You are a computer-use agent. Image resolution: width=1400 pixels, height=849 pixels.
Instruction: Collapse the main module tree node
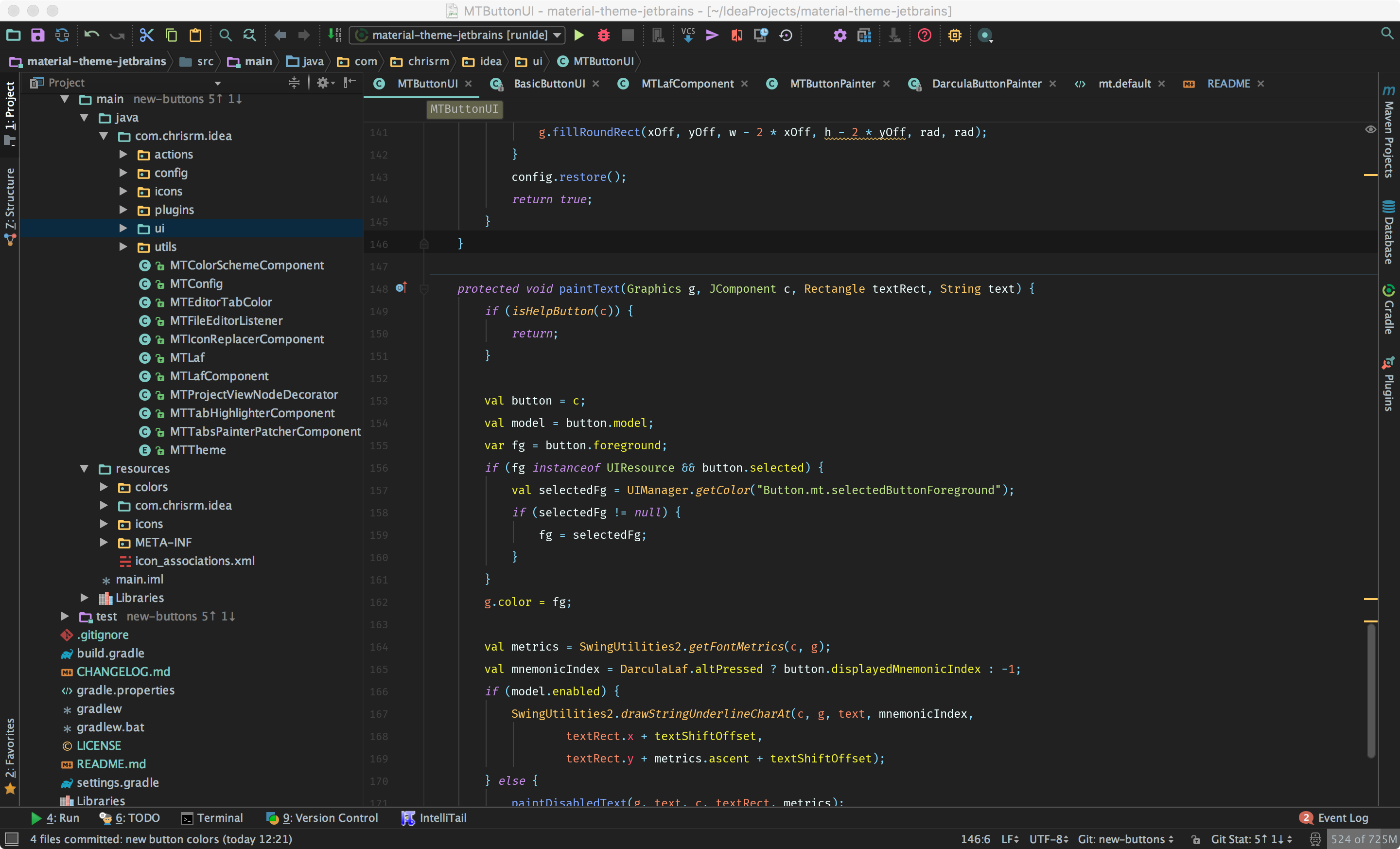[65, 99]
